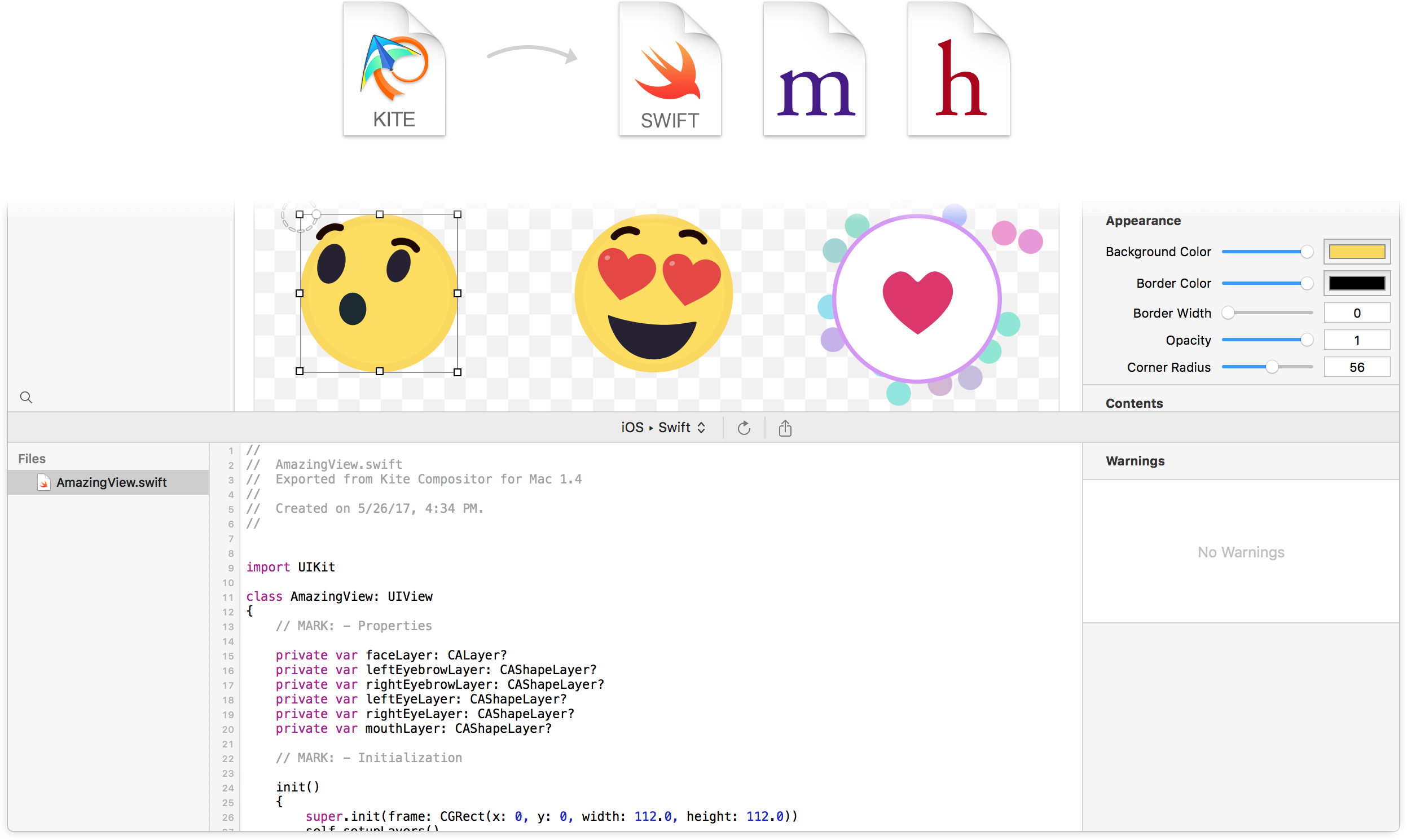Click the 'Exported from Kite Compositor' comment
This screenshot has width=1407, height=840.
[414, 480]
